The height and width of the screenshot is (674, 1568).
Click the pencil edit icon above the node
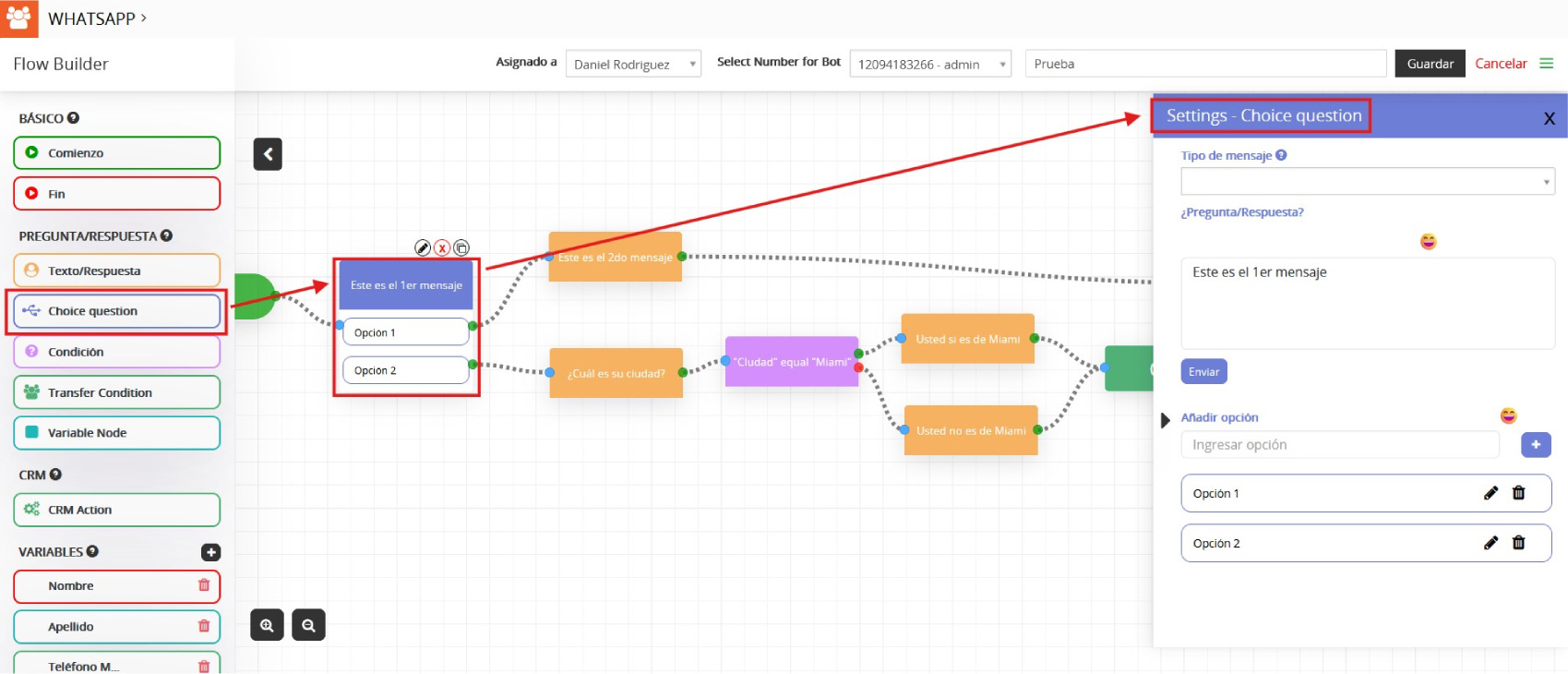[423, 247]
